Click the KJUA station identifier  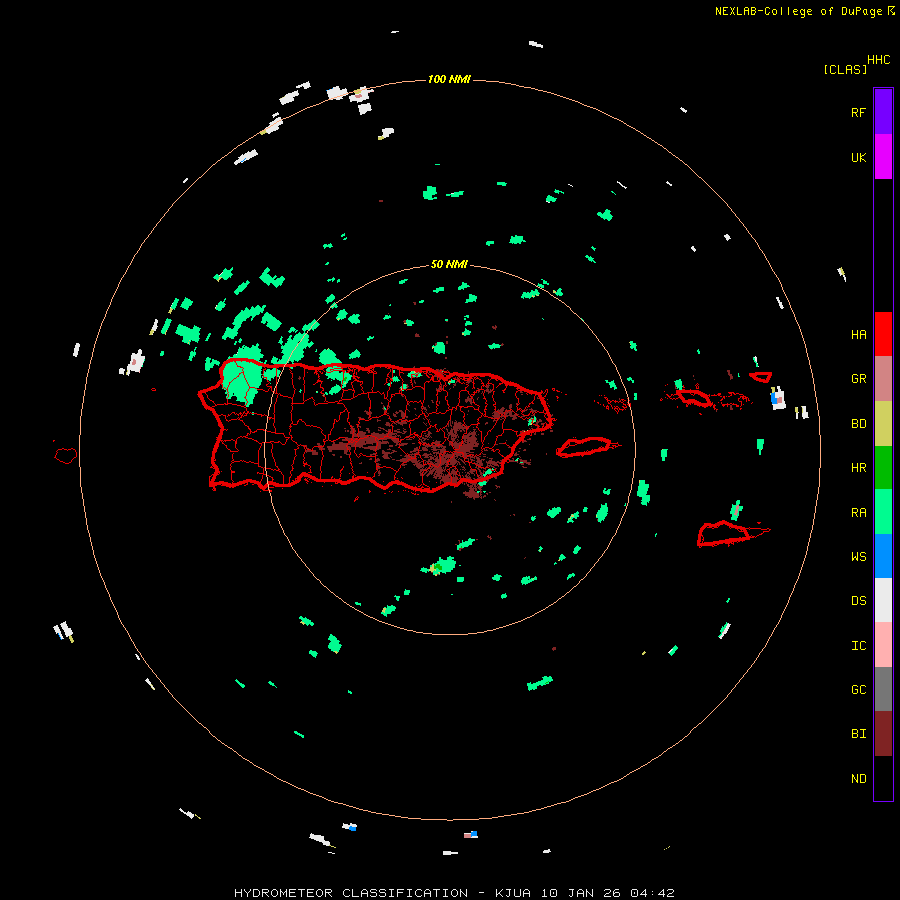pos(513,893)
